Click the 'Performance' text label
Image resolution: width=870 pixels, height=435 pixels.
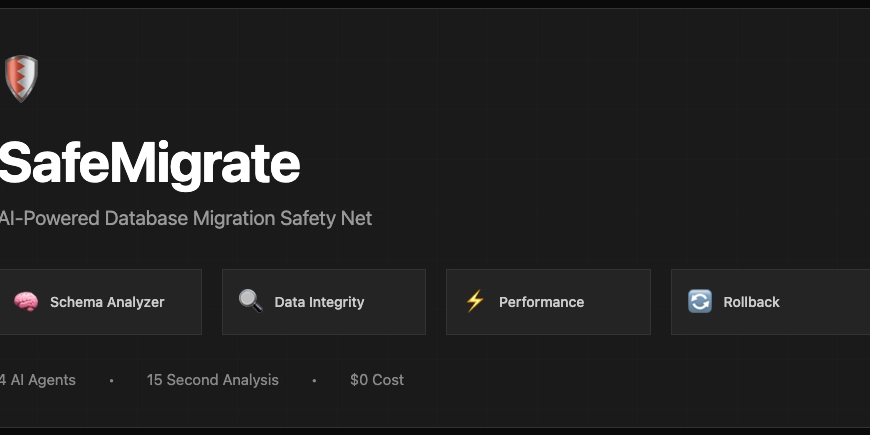(x=541, y=302)
